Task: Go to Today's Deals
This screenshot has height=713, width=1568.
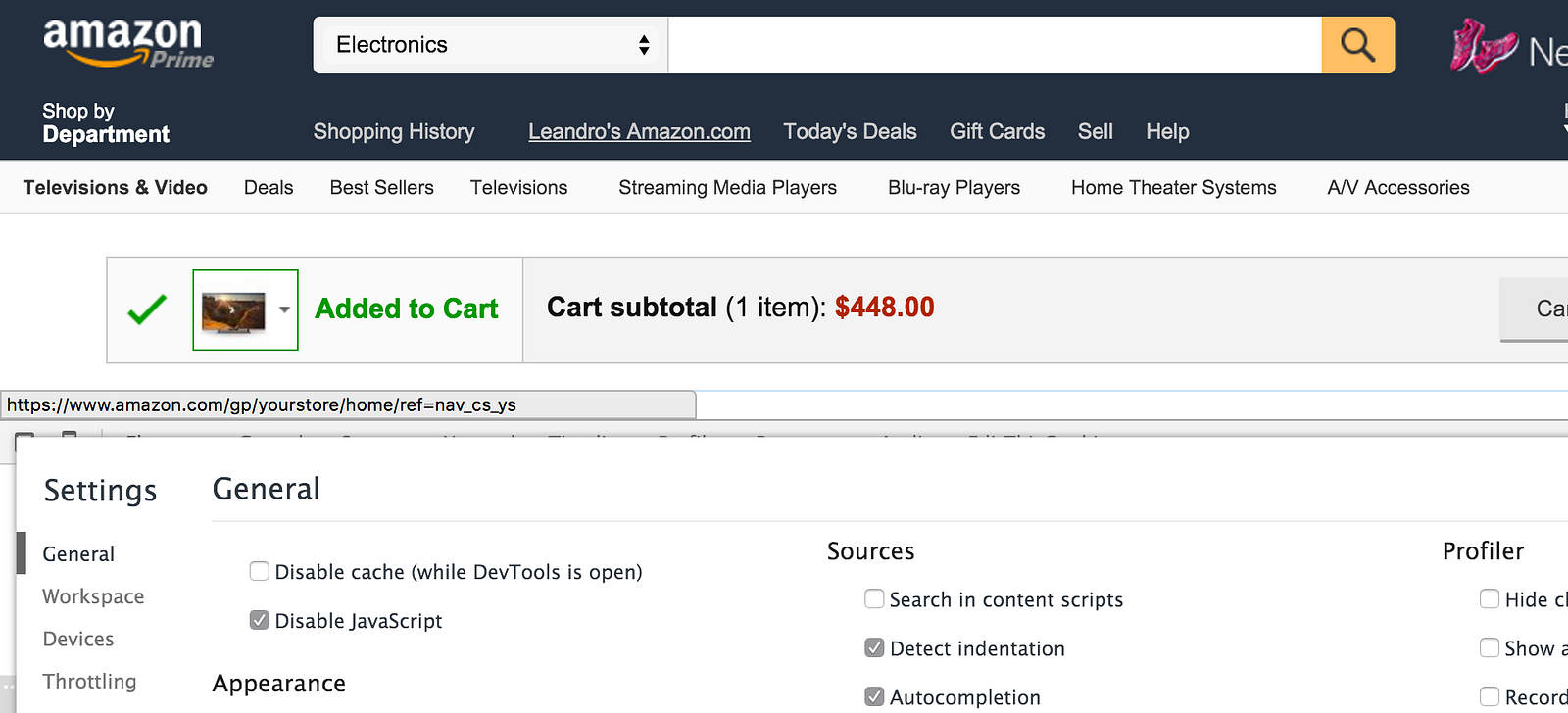Action: click(x=850, y=131)
